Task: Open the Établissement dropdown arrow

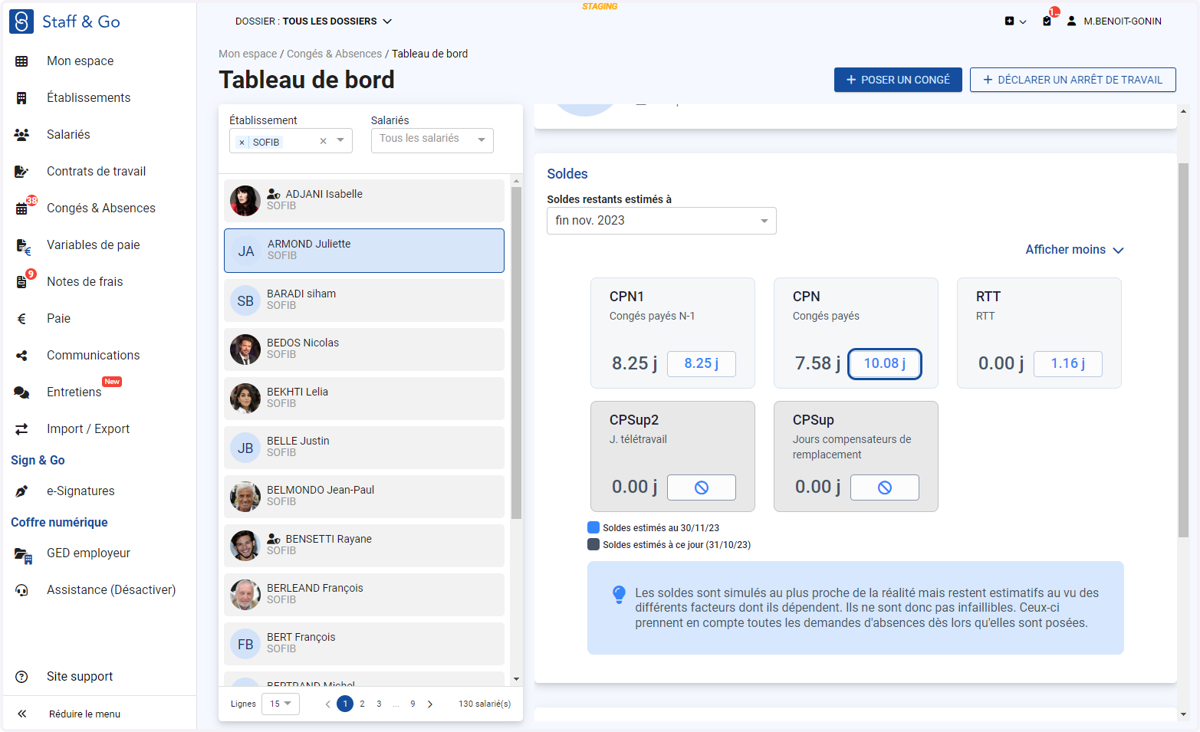Action: [341, 141]
